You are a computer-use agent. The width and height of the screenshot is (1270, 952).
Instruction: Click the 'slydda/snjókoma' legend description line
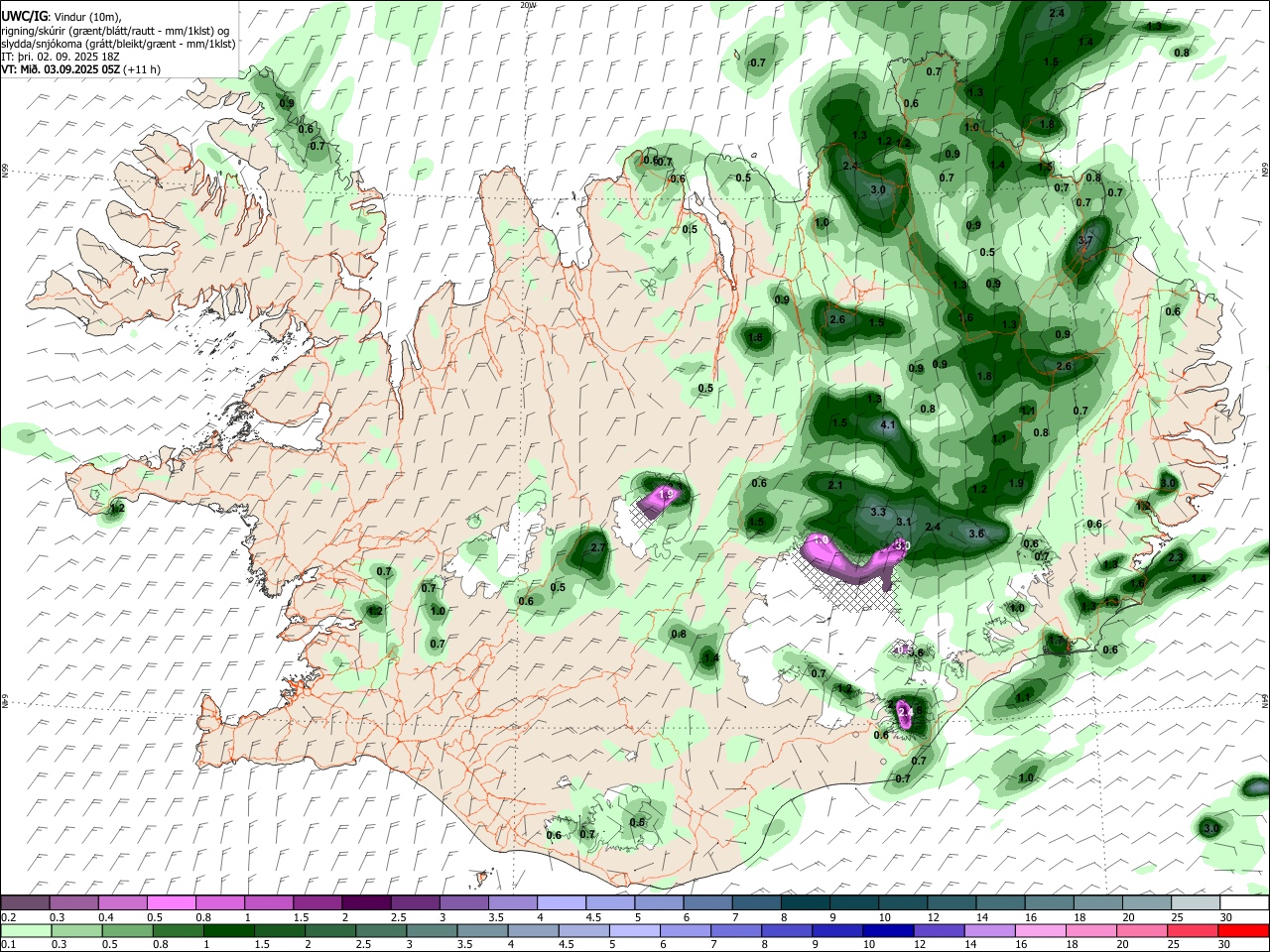[x=118, y=43]
